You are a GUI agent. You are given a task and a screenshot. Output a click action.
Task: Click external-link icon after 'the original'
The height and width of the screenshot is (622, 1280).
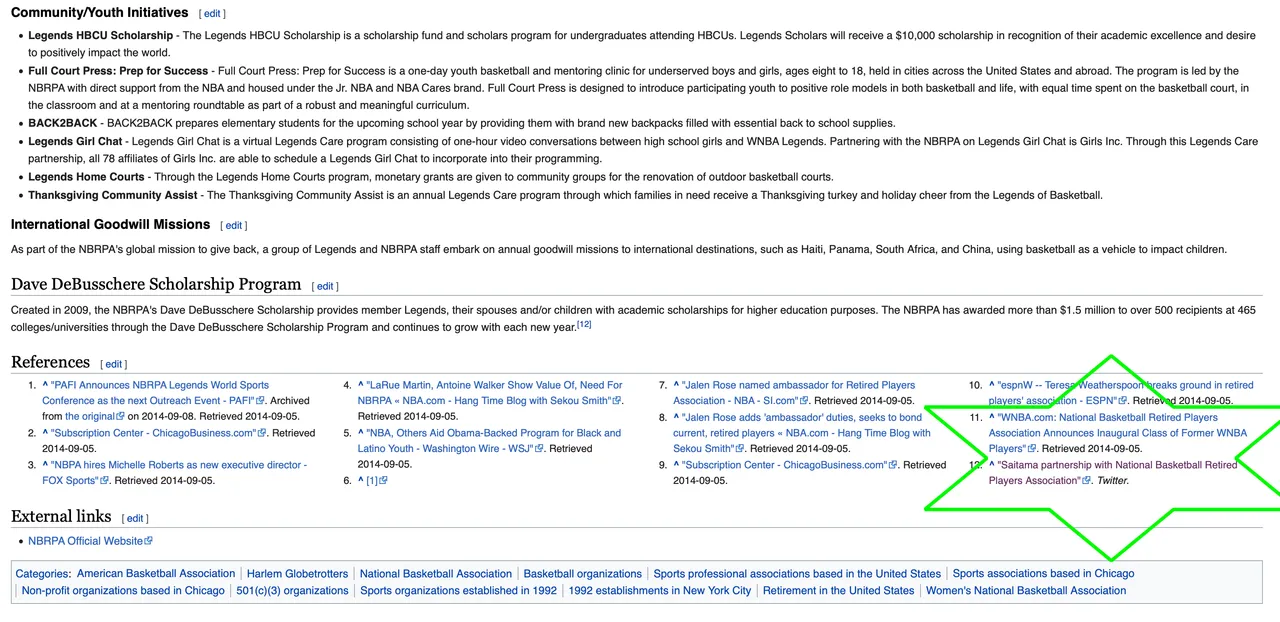coord(120,417)
